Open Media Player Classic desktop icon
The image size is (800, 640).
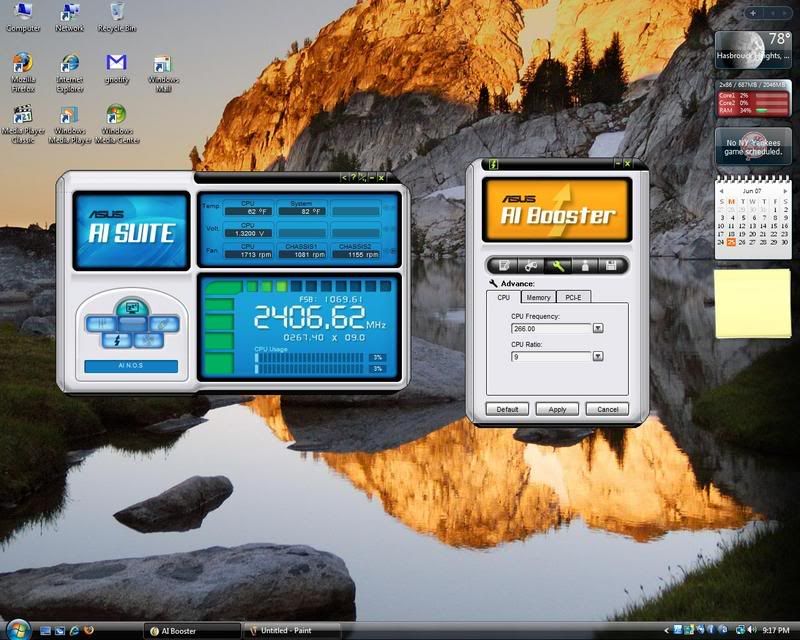(x=23, y=124)
